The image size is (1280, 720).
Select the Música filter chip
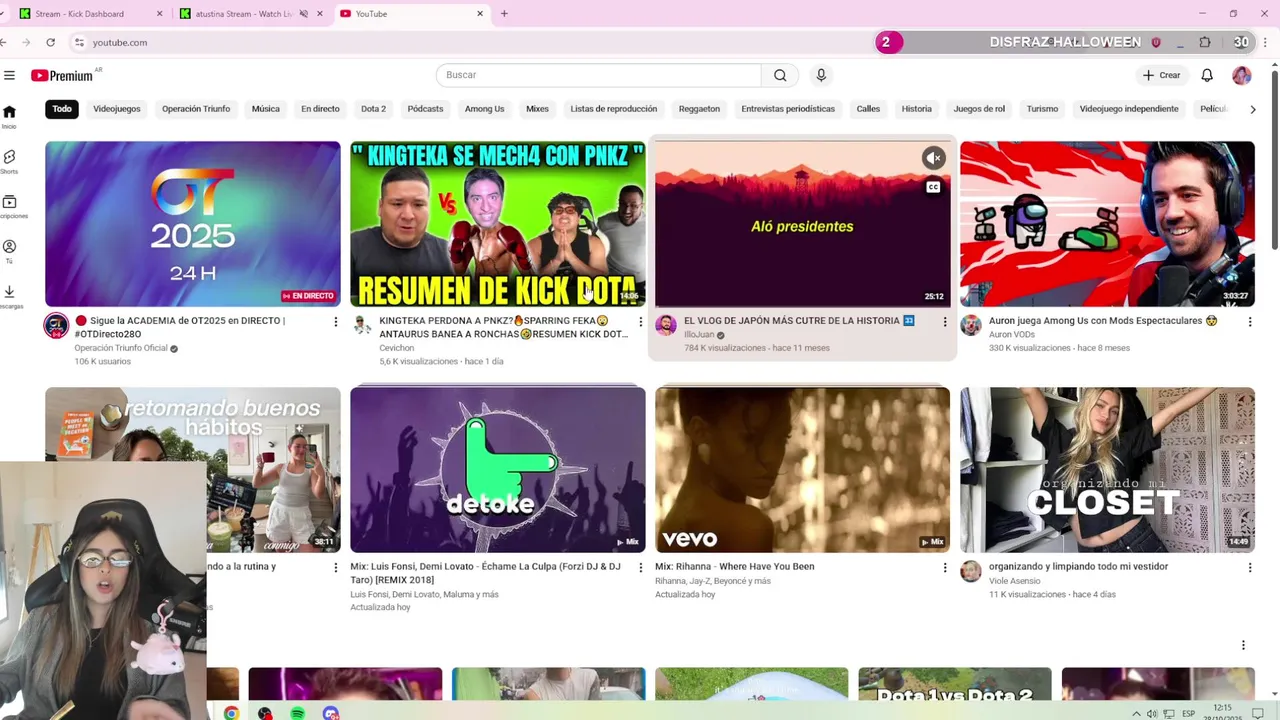(x=266, y=109)
